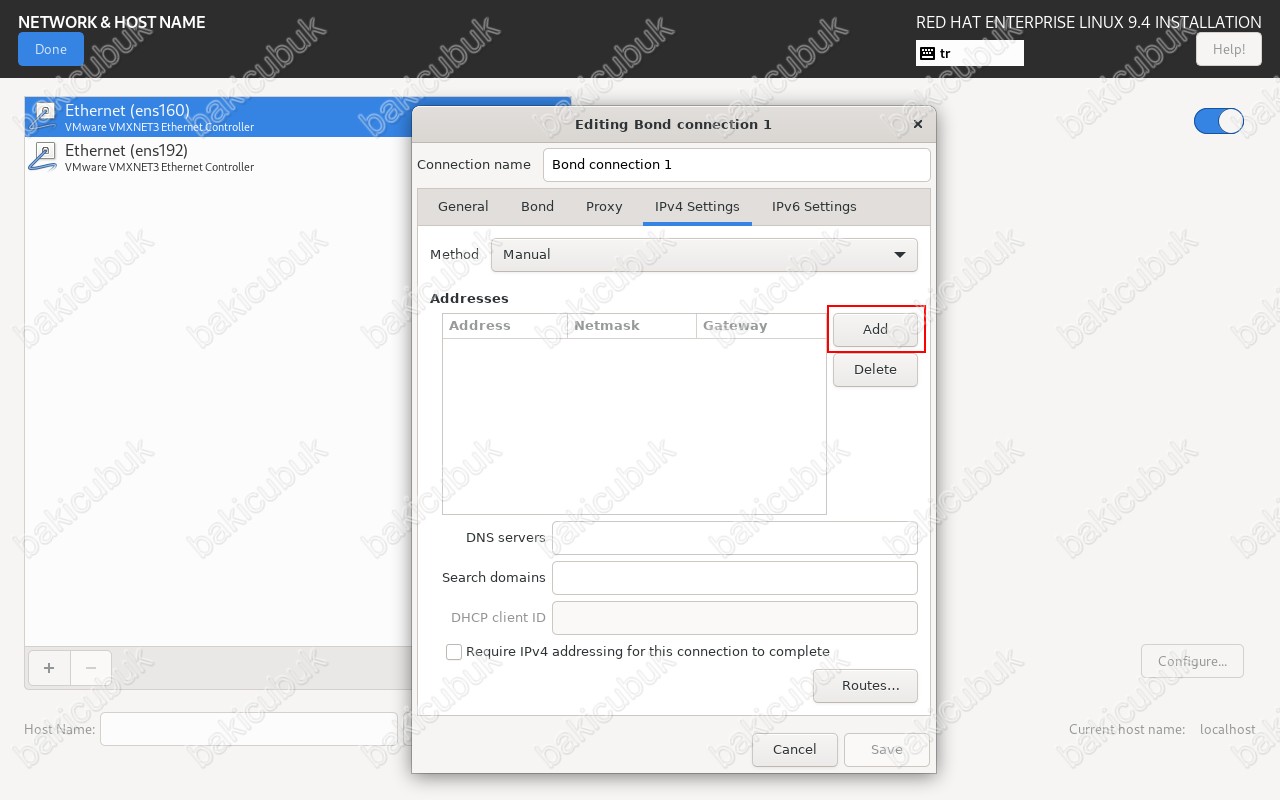This screenshot has height=800, width=1280.
Task: Click the Delete address button
Action: click(875, 370)
